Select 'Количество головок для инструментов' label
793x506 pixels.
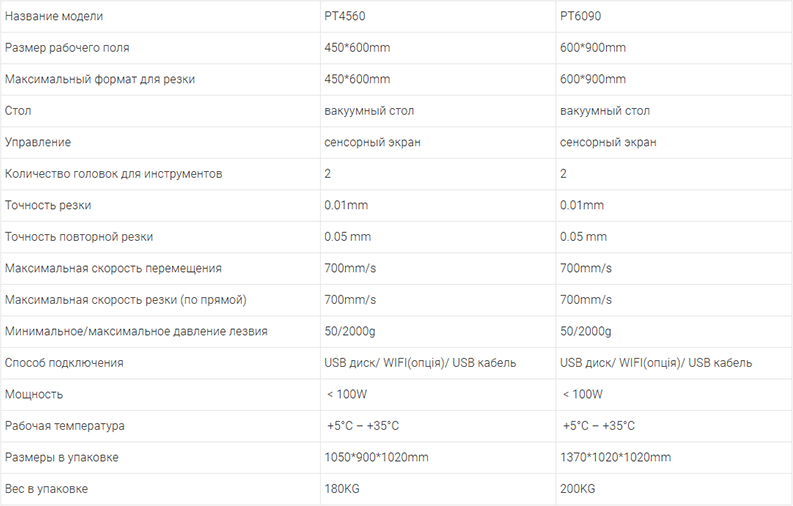113,174
